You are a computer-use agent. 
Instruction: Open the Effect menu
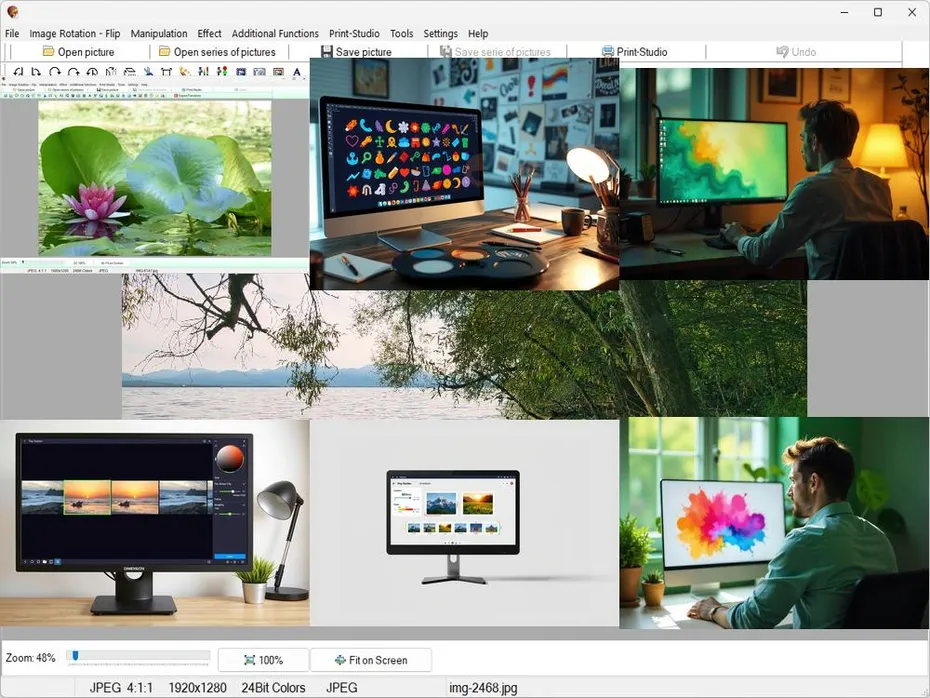click(209, 34)
